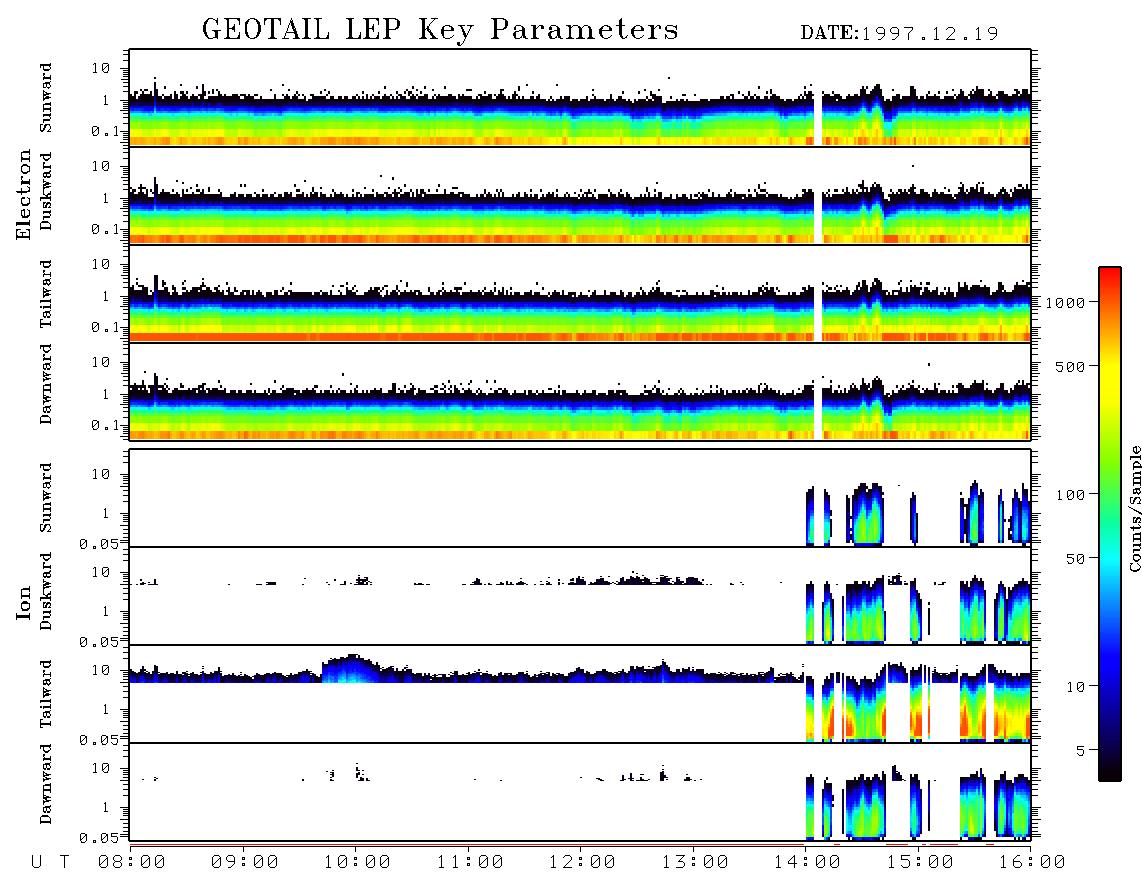The width and height of the screenshot is (1142, 880).
Task: Click the vertical Ion group label
Action: [23, 602]
